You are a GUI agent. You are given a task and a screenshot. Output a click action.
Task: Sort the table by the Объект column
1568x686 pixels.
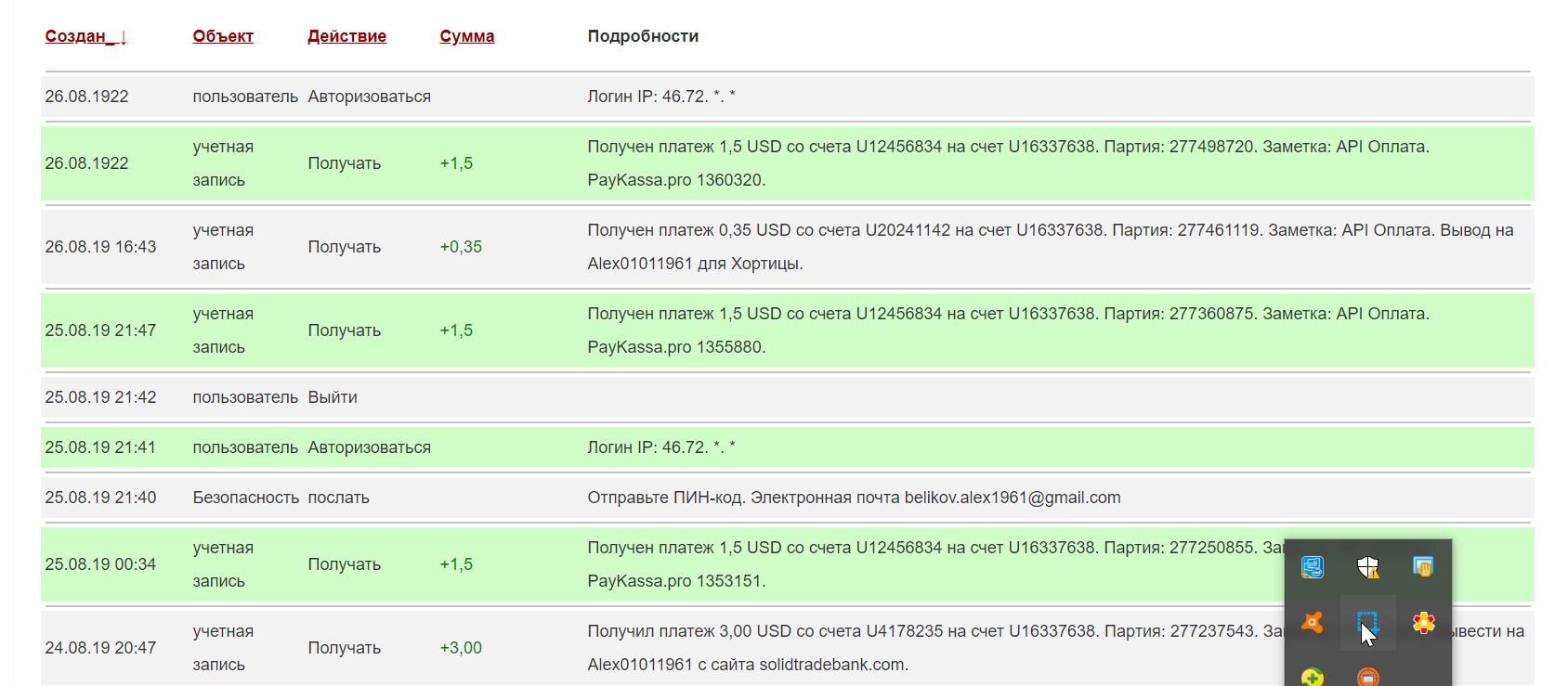(223, 36)
